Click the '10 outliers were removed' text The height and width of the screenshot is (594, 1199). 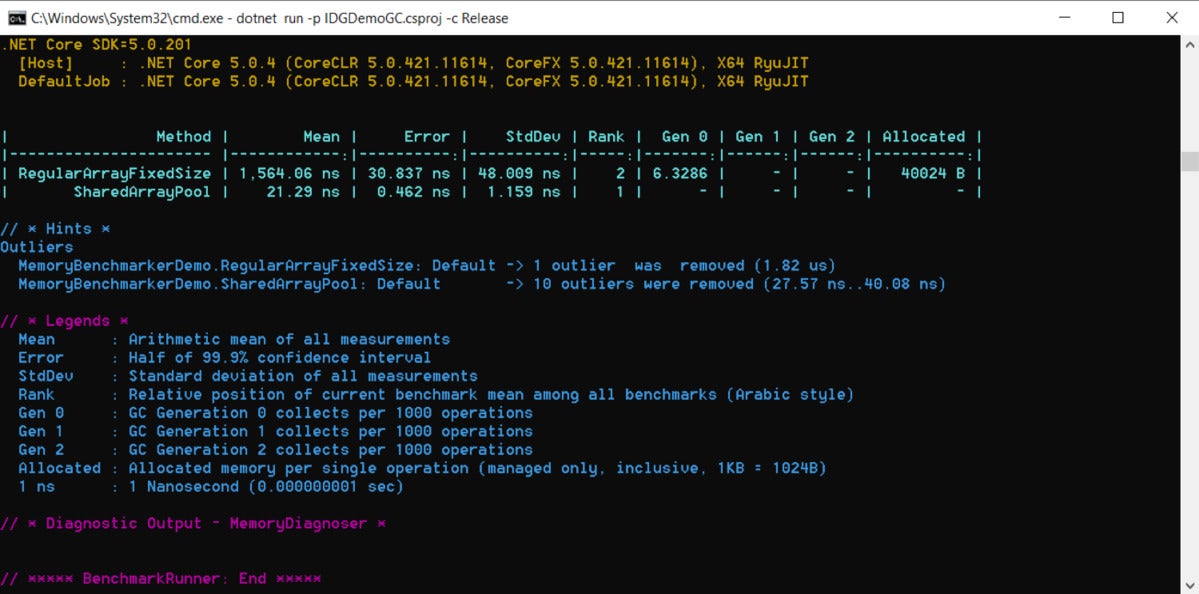pos(642,284)
